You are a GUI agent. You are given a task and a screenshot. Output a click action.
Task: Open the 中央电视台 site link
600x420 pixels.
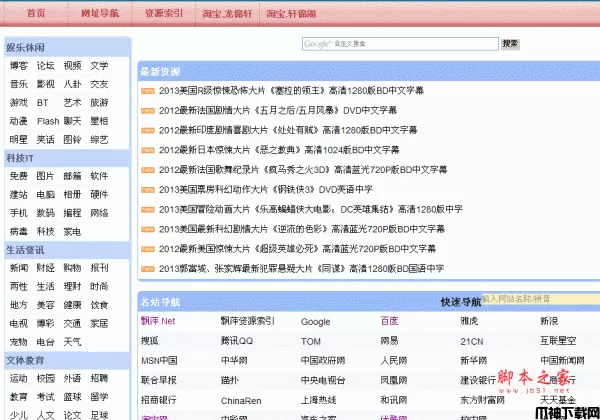click(323, 380)
